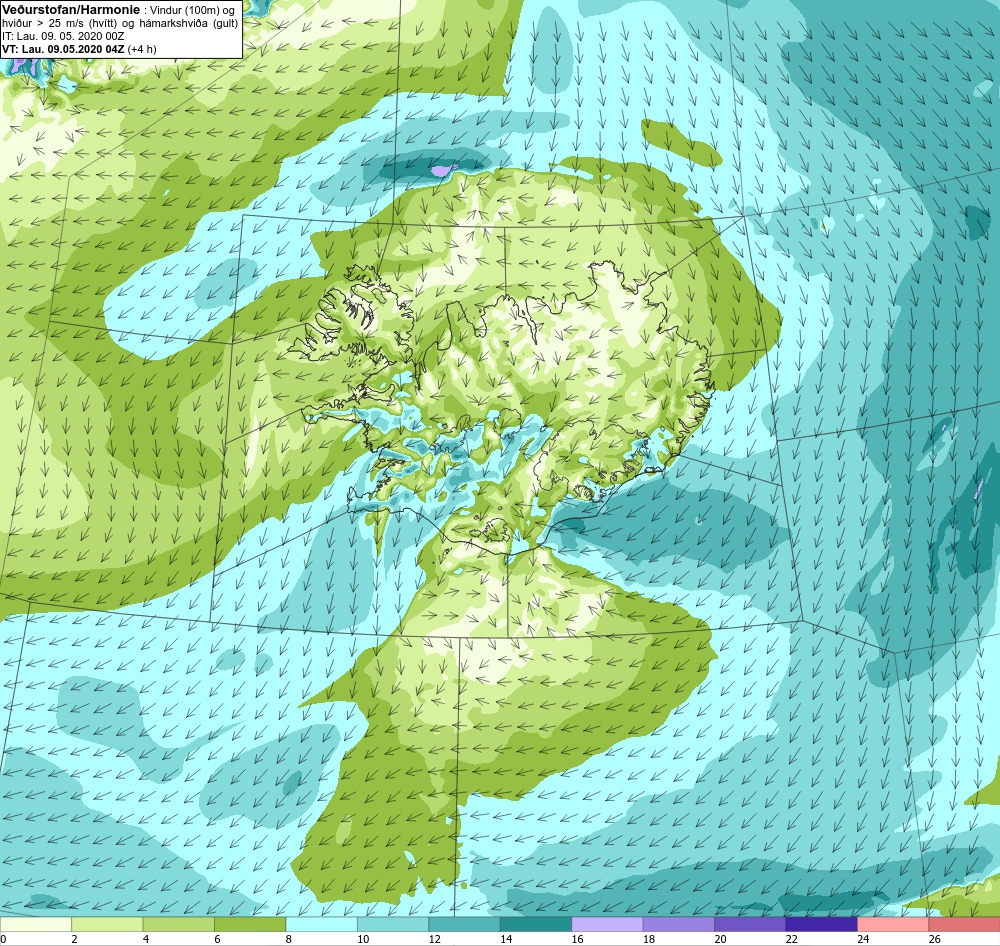Pick the medium purple 18–20 legend swatch
Viewport: 1000px width, 946px height.
(x=679, y=925)
